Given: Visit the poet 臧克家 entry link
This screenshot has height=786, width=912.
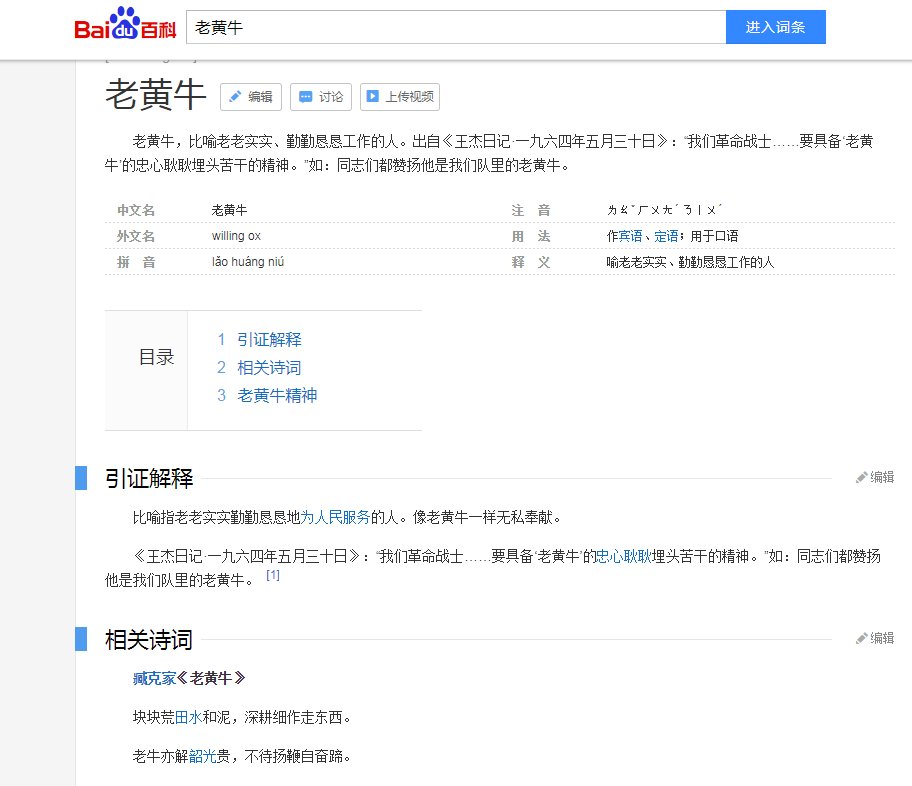Looking at the screenshot, I should [x=154, y=677].
